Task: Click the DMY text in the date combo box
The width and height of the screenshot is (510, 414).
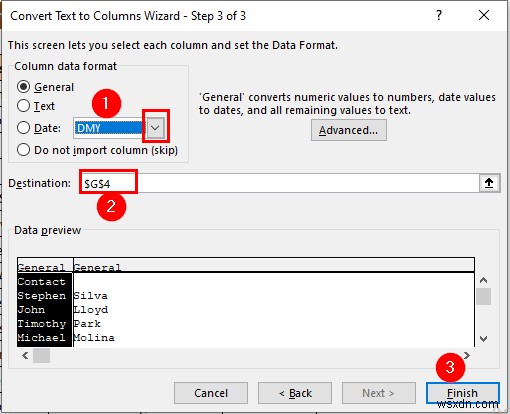Action: 88,128
